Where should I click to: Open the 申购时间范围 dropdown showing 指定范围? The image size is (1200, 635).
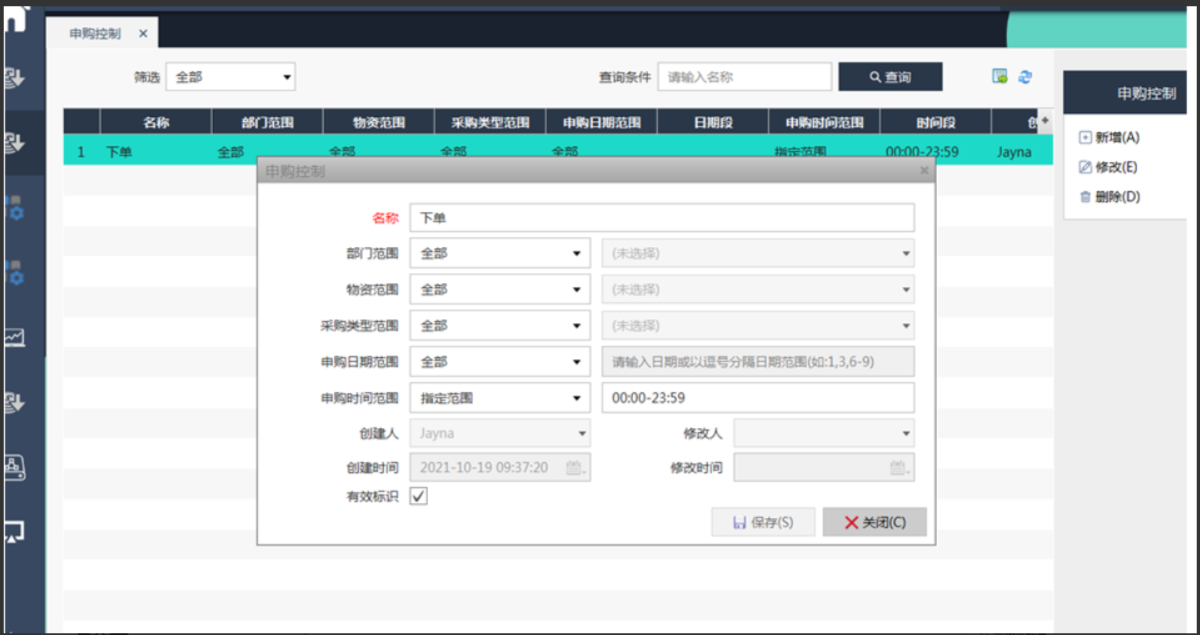(499, 398)
